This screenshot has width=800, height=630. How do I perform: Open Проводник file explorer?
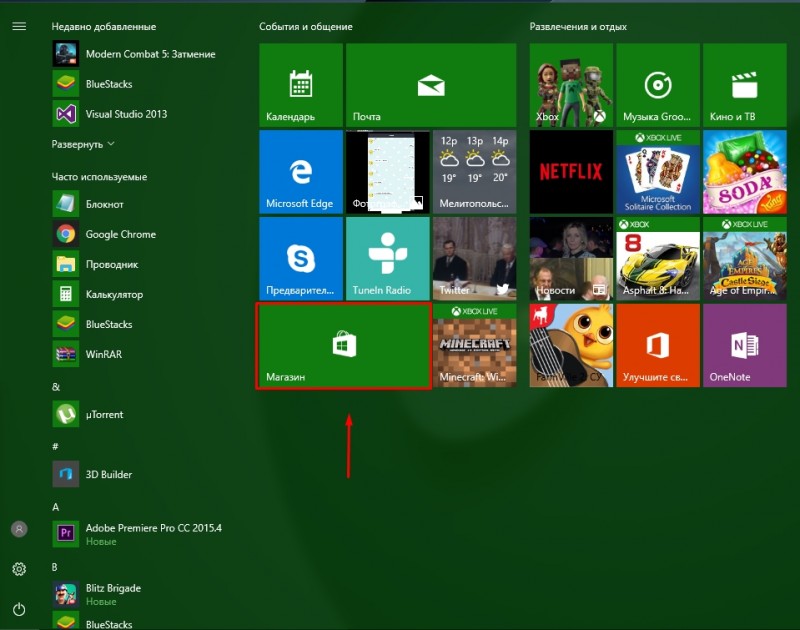pyautogui.click(x=95, y=264)
